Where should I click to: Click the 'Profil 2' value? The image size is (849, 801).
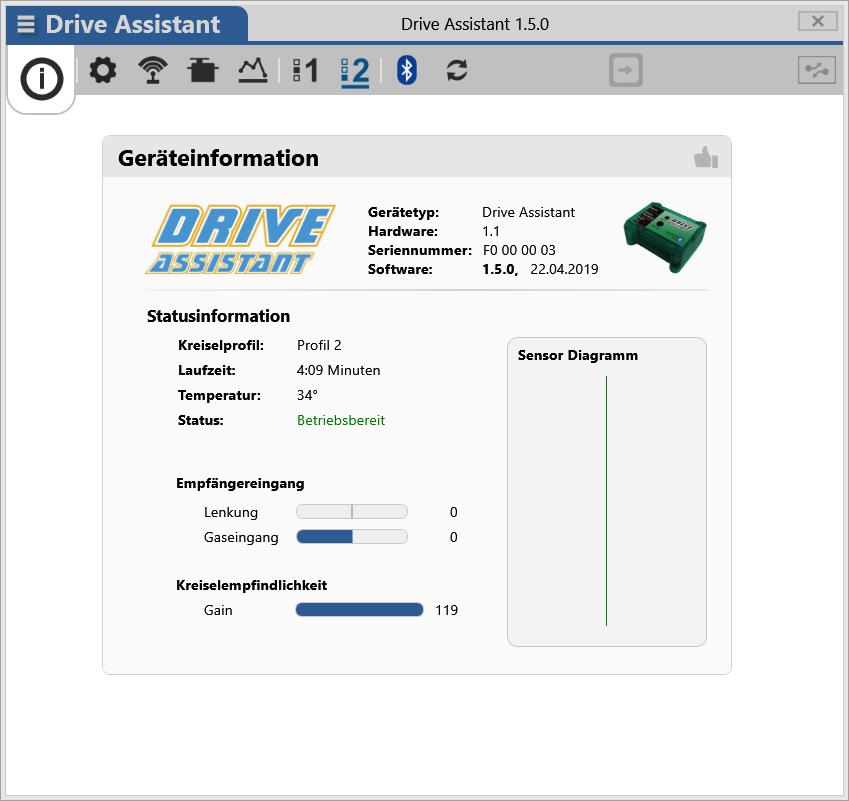tap(319, 346)
